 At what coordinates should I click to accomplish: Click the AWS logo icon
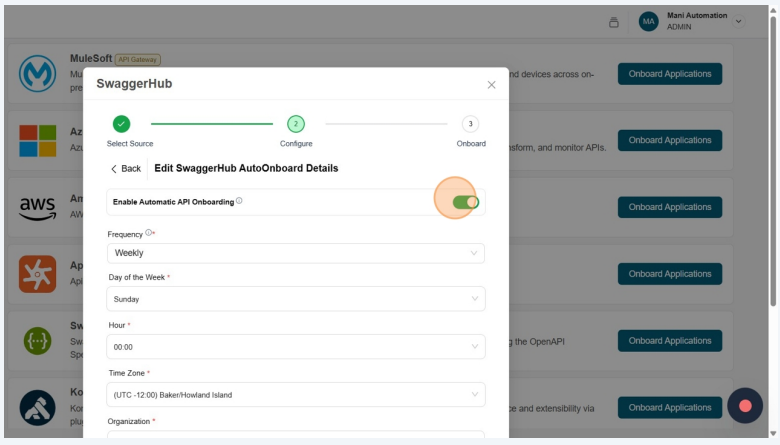(x=37, y=207)
